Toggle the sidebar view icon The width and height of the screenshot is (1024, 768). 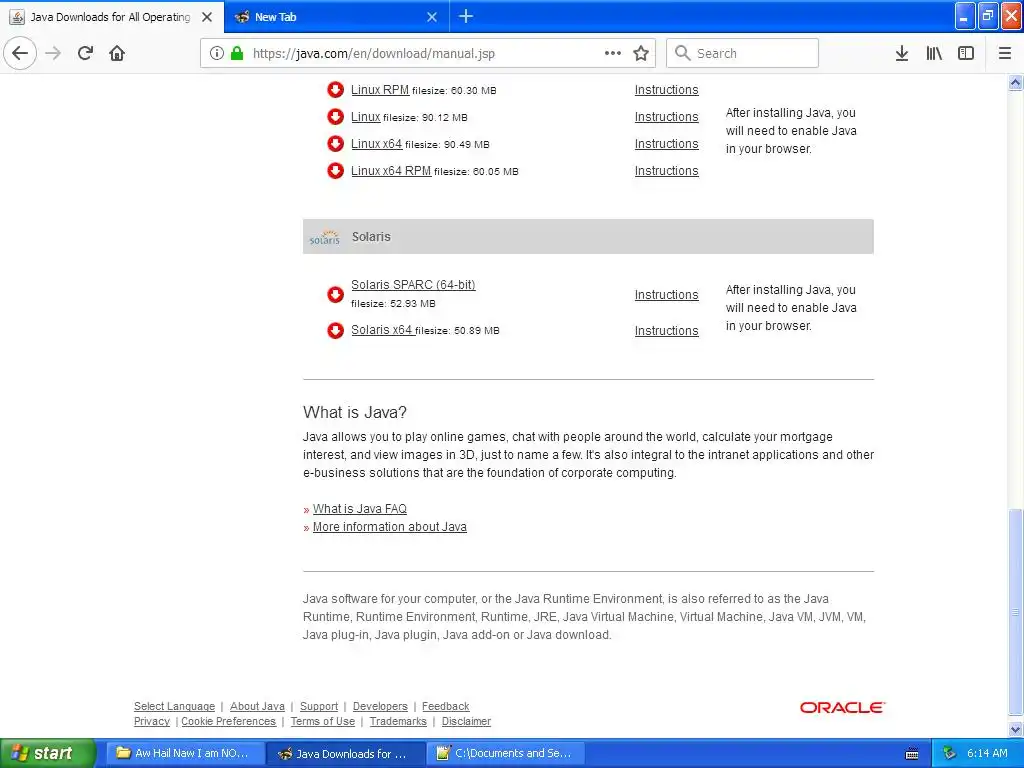(x=966, y=53)
